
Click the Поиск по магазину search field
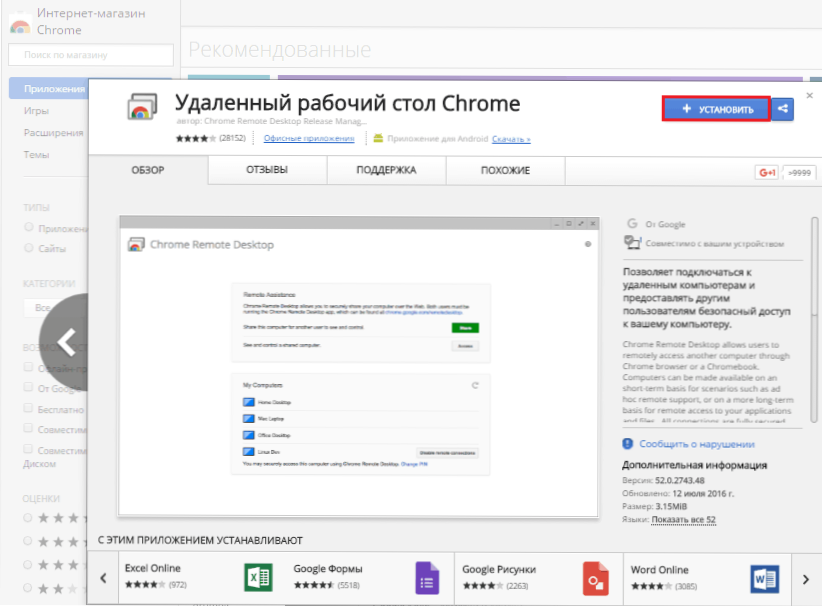[x=90, y=55]
